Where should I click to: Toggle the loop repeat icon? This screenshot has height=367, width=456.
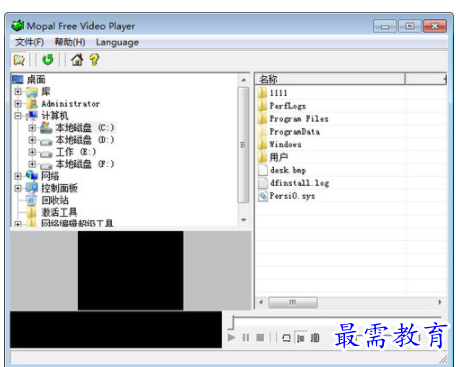[x=286, y=338]
